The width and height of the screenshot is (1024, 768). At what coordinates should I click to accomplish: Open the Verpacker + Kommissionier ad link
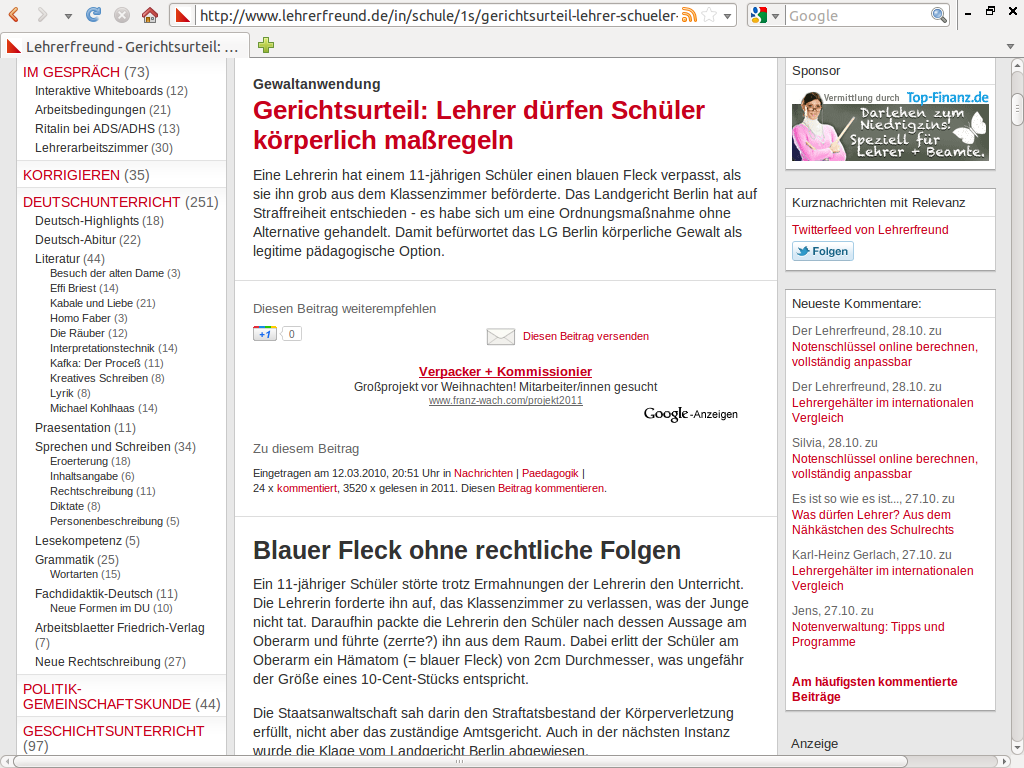pos(505,372)
